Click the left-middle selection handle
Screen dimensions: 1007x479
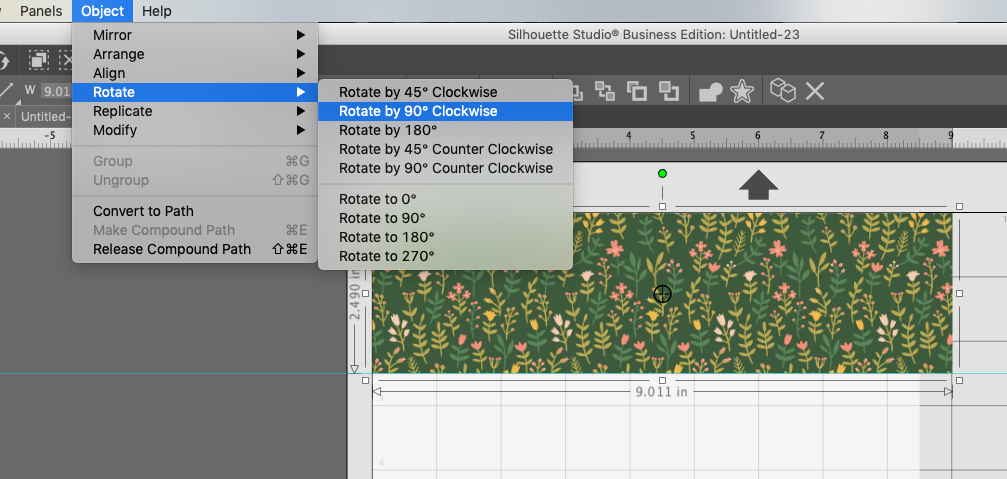click(365, 293)
